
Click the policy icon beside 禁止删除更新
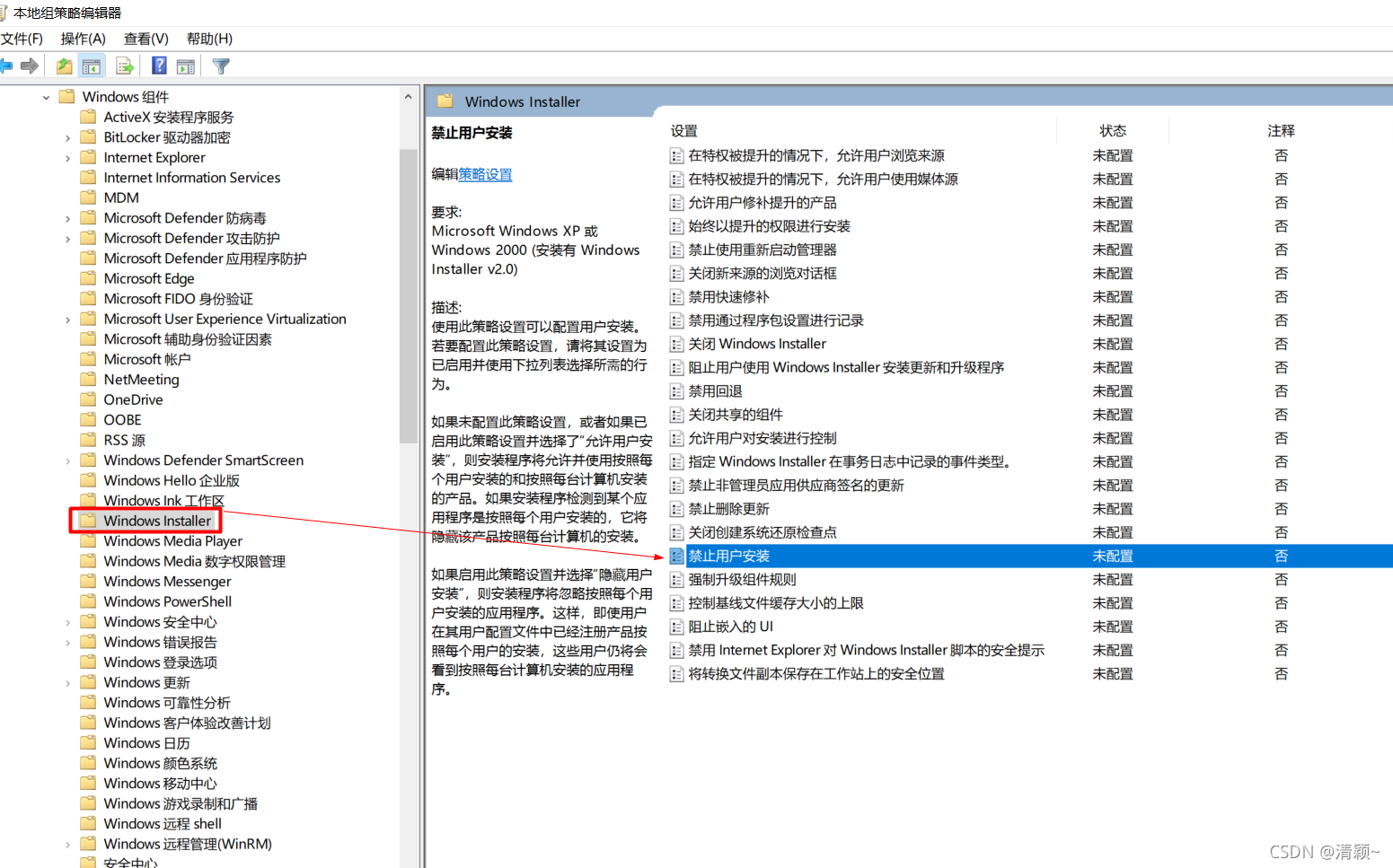point(677,509)
